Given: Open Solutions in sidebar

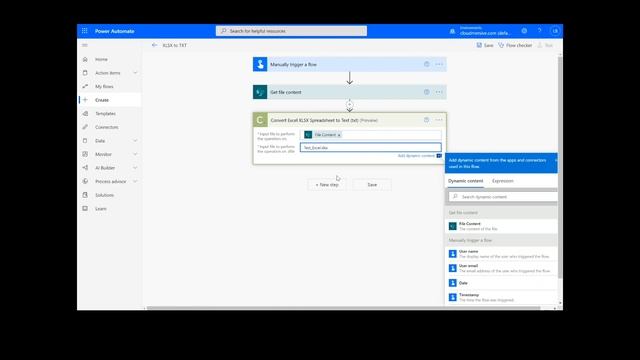Looking at the screenshot, I should [x=104, y=195].
